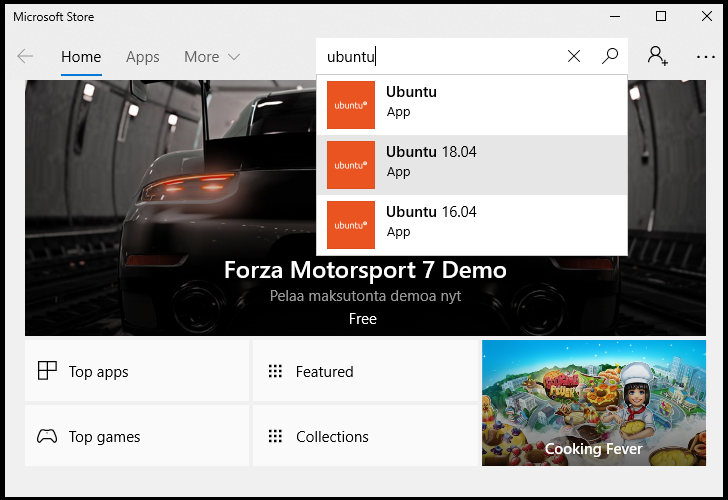
Task: Click the Ubuntu 18.04 orange icon
Action: tap(351, 165)
